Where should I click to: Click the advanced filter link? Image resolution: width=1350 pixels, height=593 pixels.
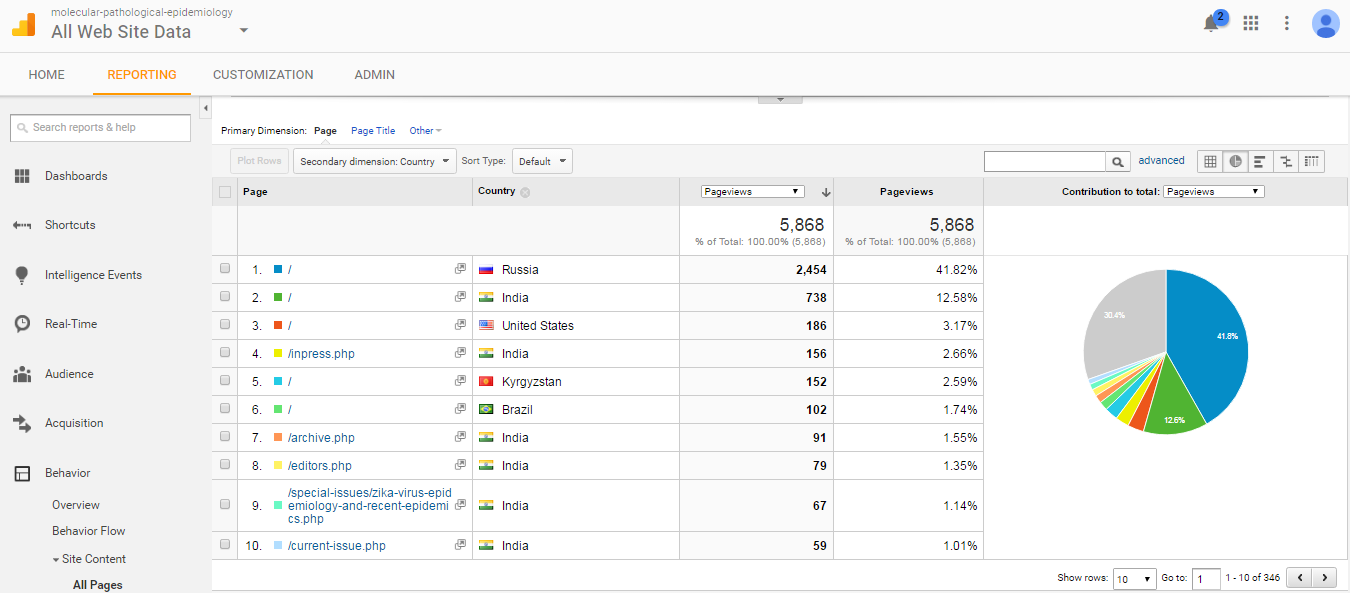pos(1161,160)
